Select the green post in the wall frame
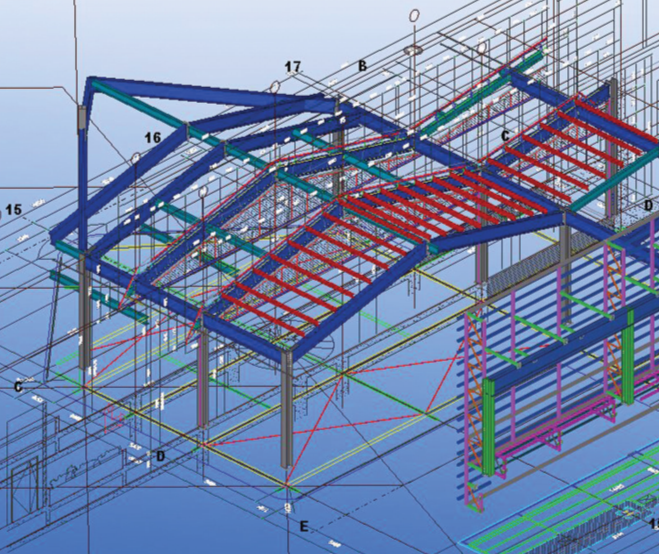This screenshot has width=659, height=554. [488, 427]
